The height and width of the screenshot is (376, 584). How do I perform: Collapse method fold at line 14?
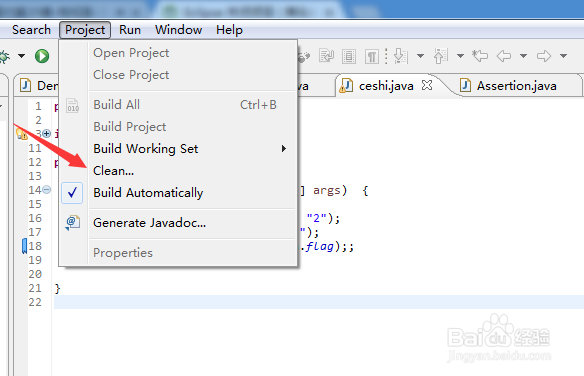47,190
